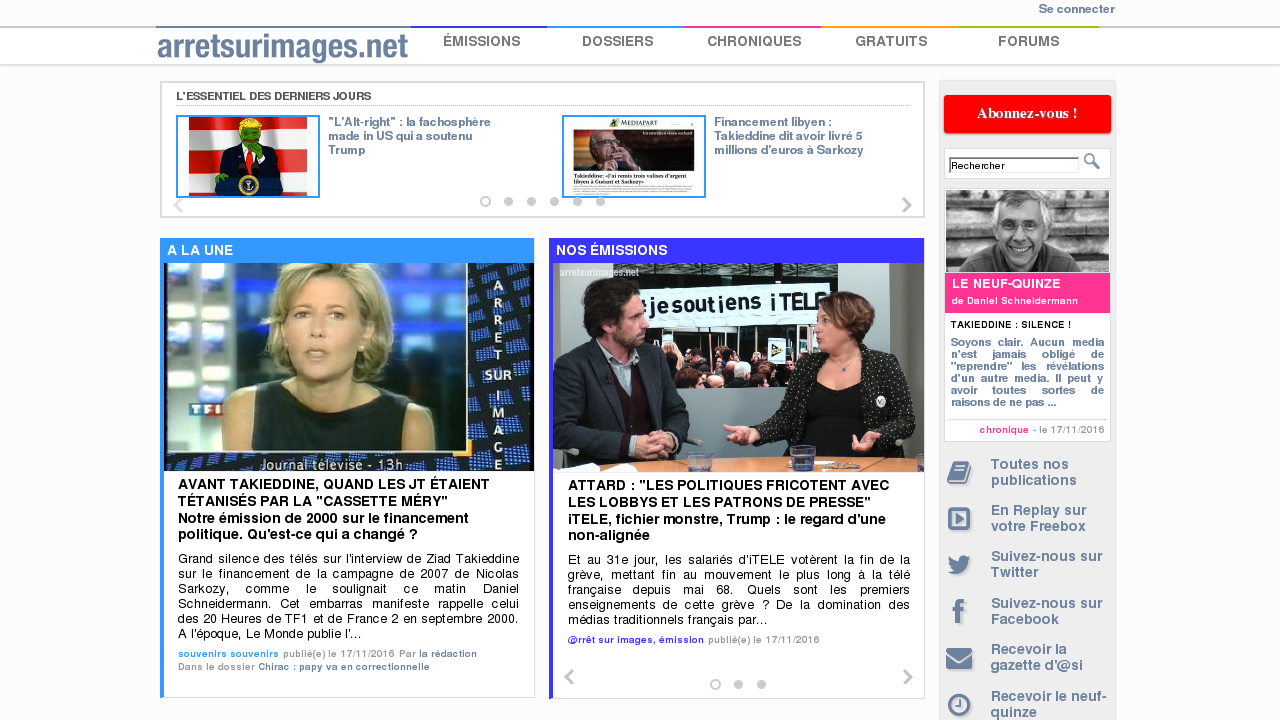1280x720 pixels.
Task: Select fourth dot of top carousel
Action: click(x=554, y=201)
